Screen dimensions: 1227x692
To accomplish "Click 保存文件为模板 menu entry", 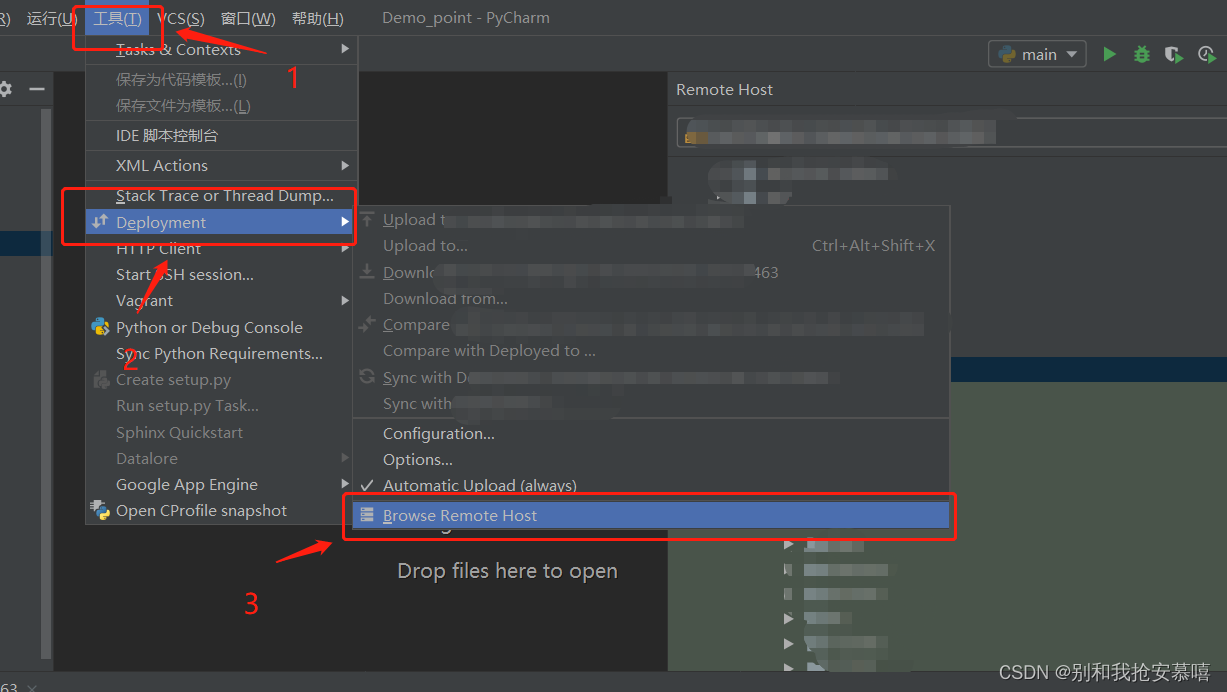I will click(221, 105).
